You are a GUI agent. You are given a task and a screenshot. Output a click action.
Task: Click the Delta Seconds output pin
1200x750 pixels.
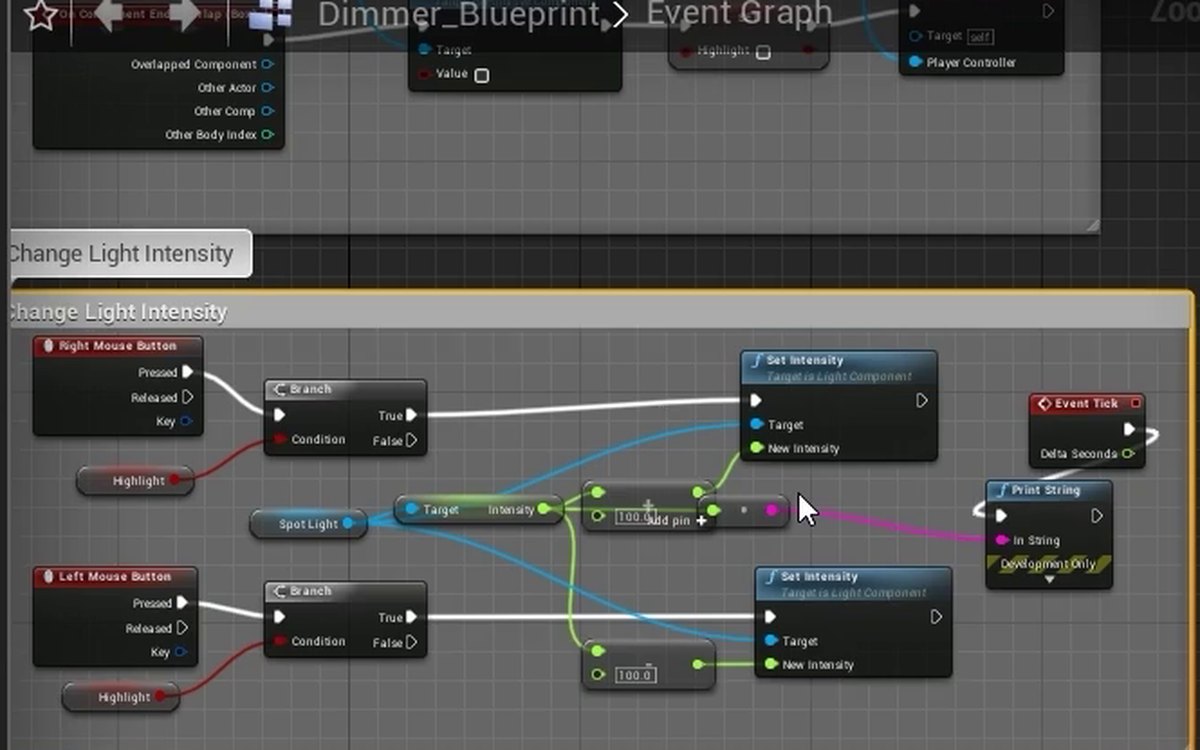[1128, 453]
